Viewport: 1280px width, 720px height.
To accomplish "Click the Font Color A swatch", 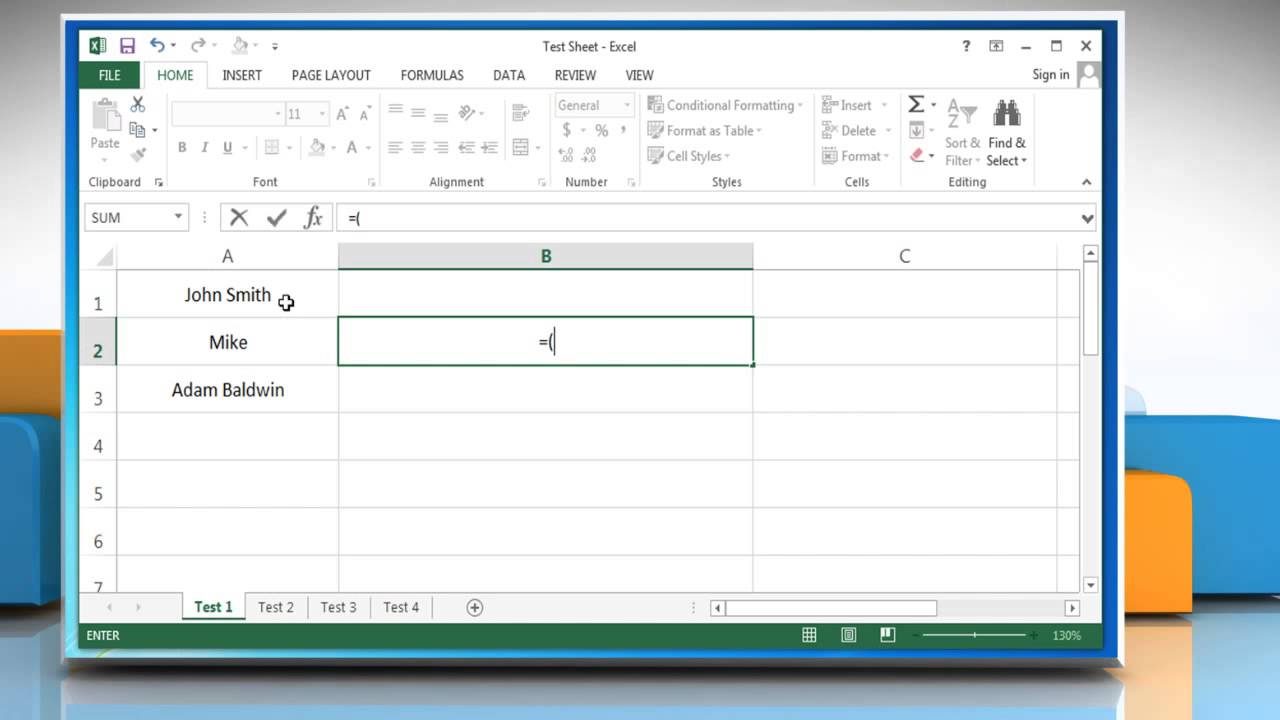I will pyautogui.click(x=352, y=147).
